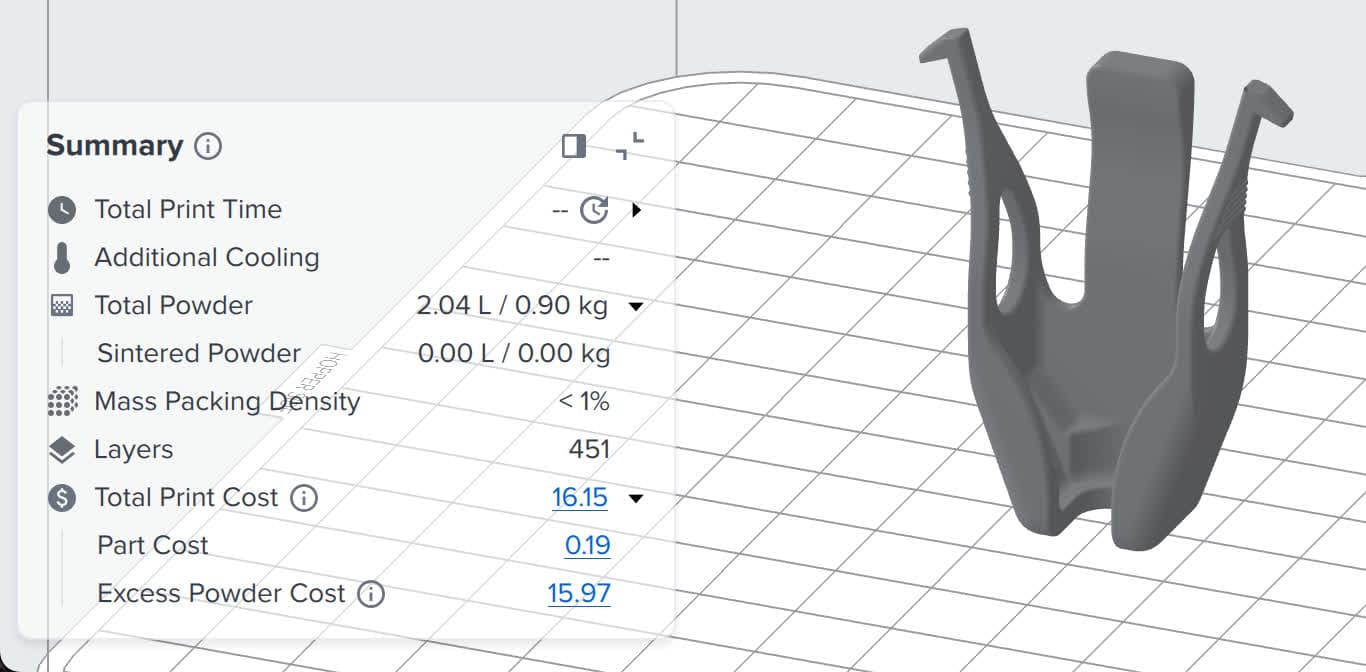Screen dimensions: 1366x672
Task: Click the Total Print Time label
Action: click(x=188, y=209)
